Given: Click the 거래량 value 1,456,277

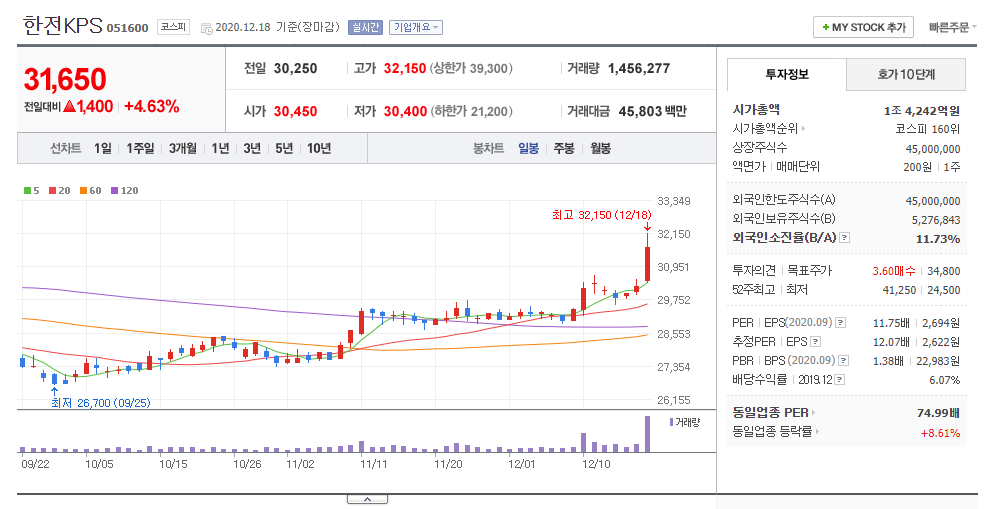Looking at the screenshot, I should tap(638, 69).
